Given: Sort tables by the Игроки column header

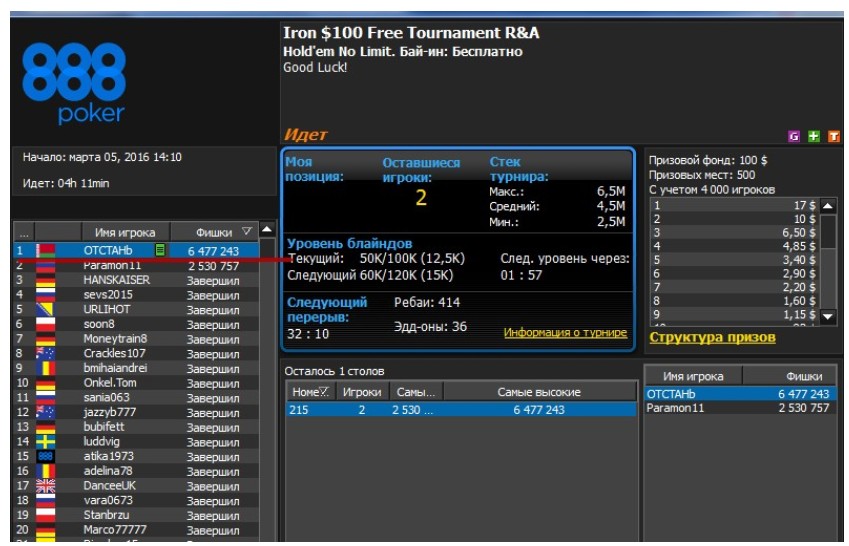Looking at the screenshot, I should (x=362, y=392).
